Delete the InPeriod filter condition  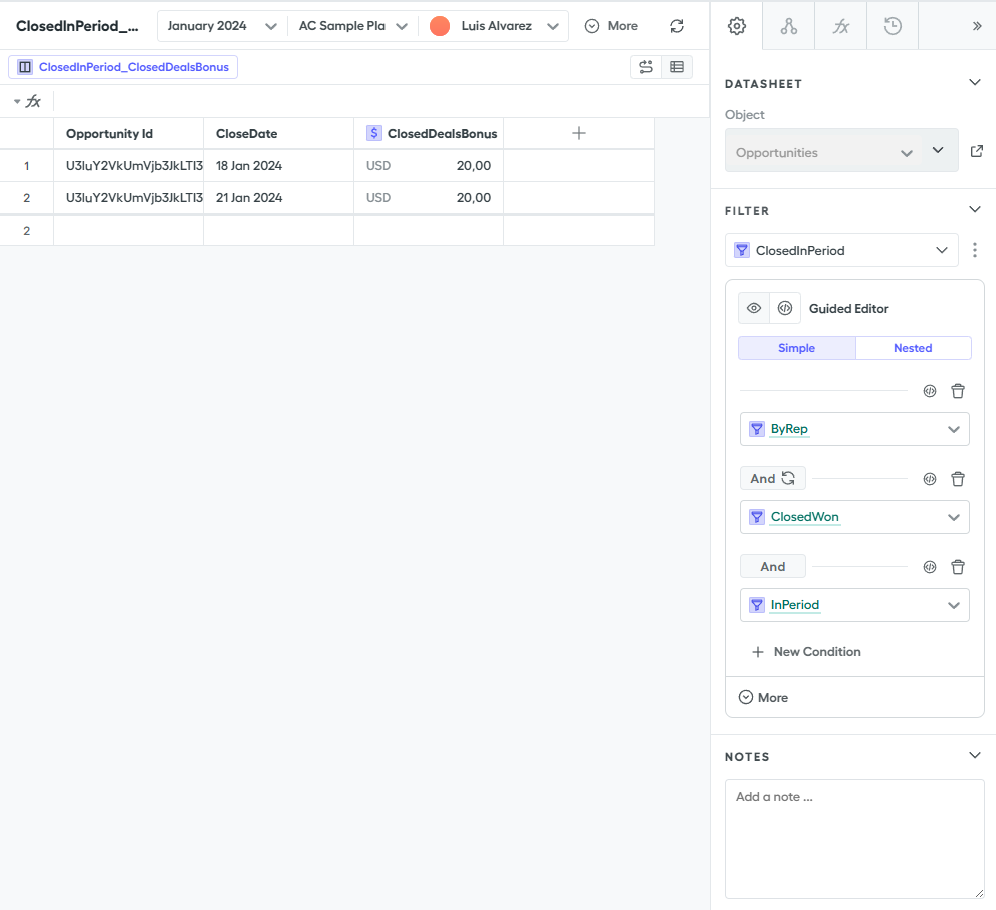click(957, 567)
